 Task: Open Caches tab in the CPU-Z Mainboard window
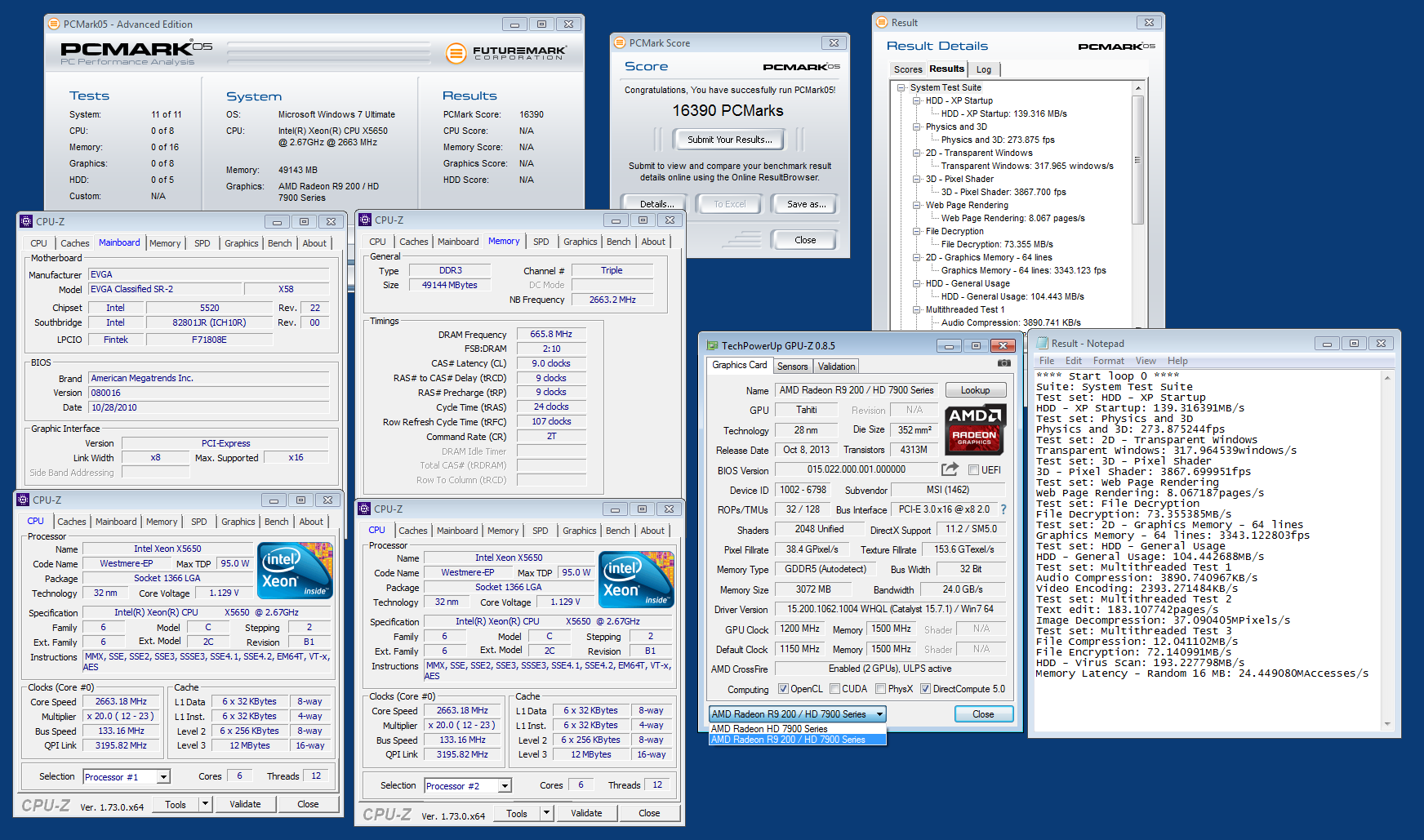pos(75,243)
